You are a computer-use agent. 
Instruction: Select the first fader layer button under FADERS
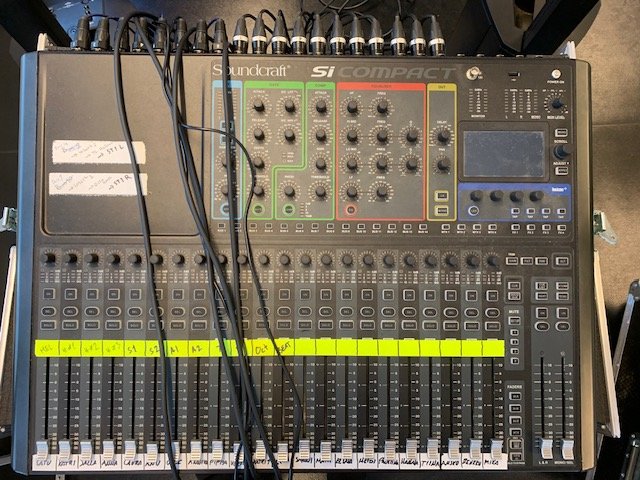516,396
